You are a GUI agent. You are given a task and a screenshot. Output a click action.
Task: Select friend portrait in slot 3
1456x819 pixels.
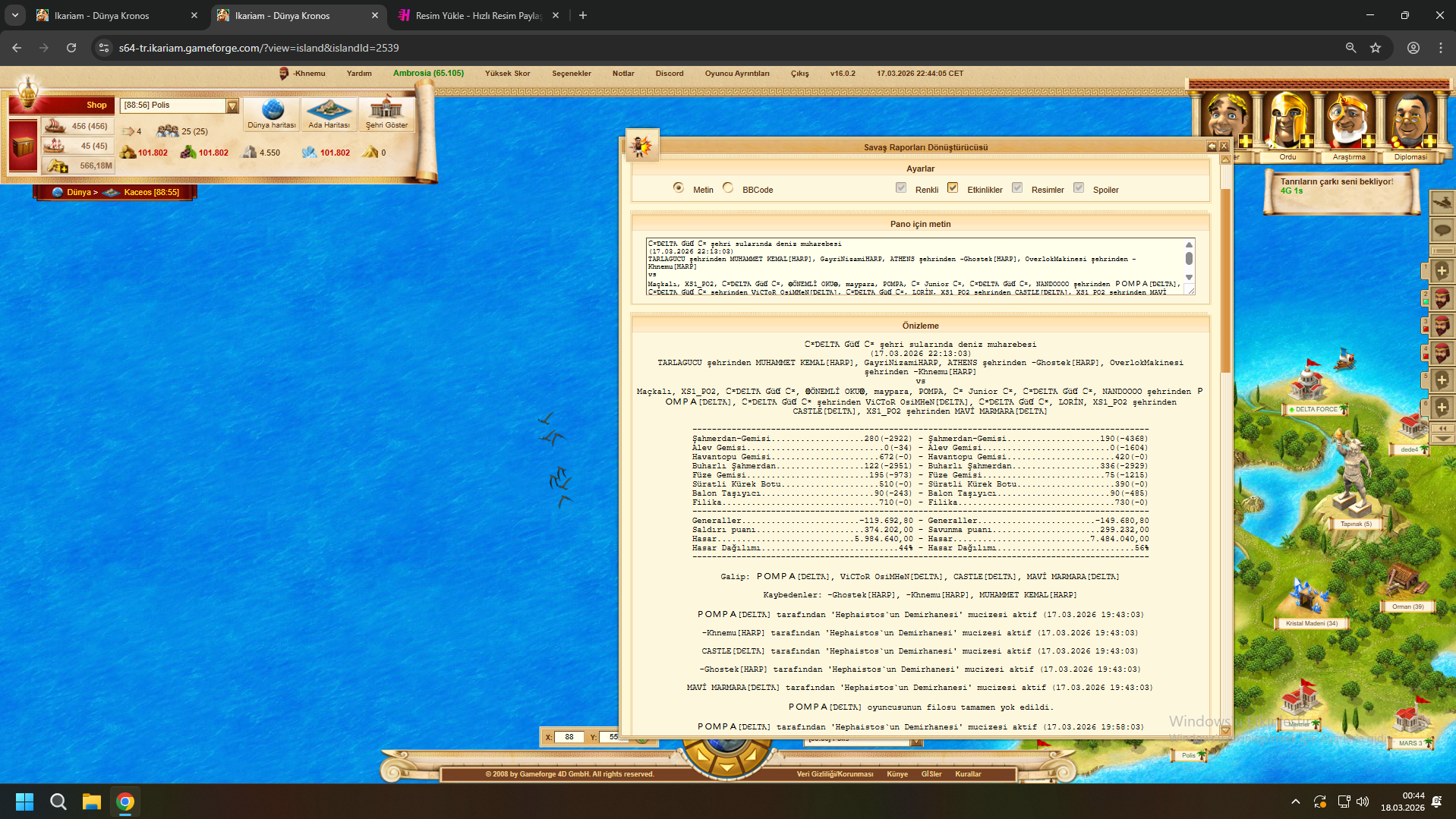[1442, 326]
